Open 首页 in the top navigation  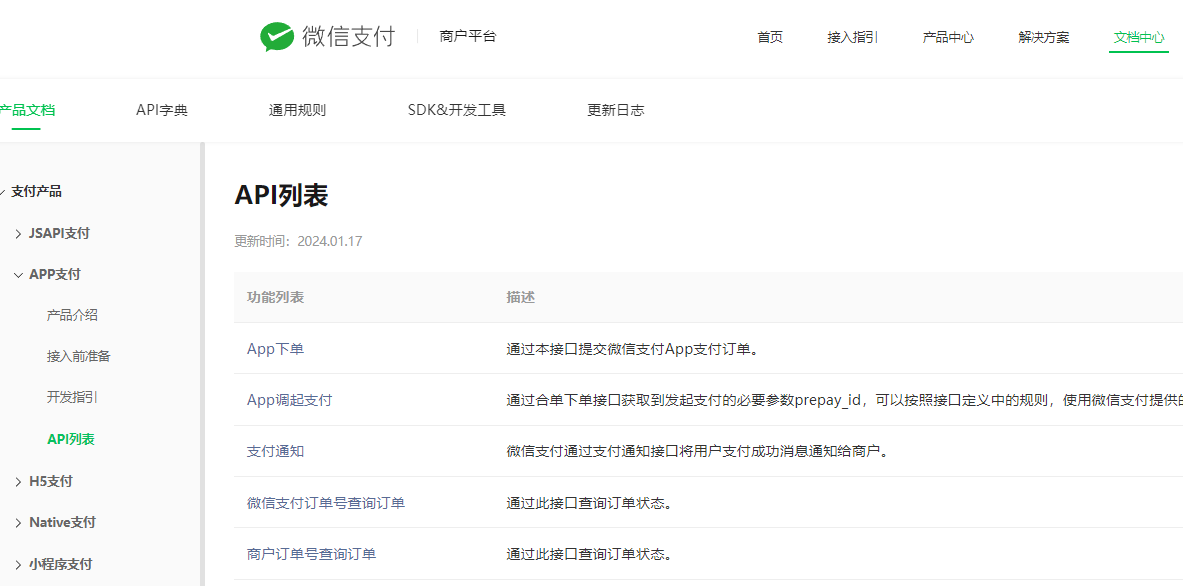[x=770, y=38]
